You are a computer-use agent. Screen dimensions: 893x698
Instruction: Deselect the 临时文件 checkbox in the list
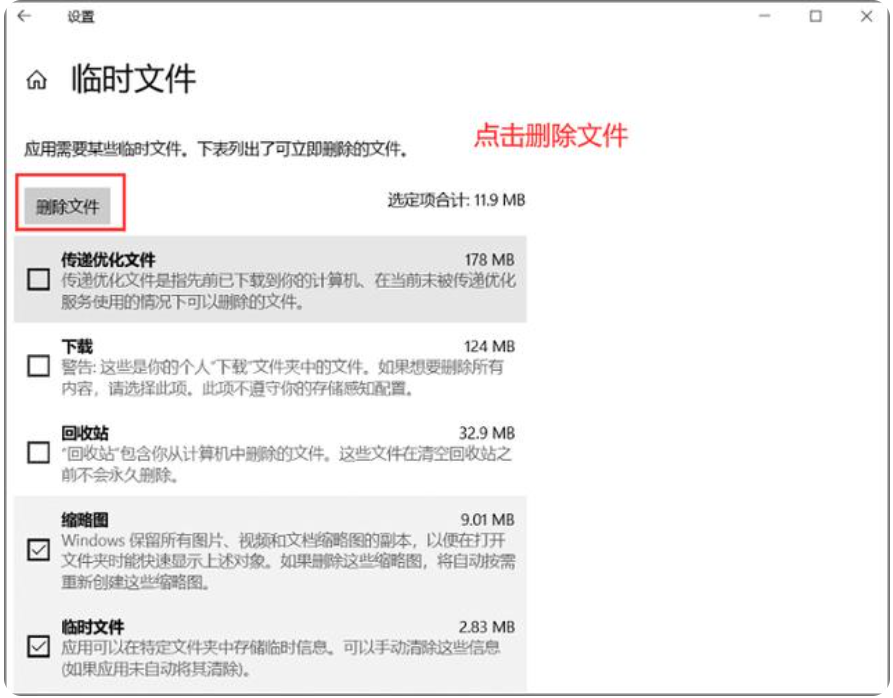click(38, 646)
